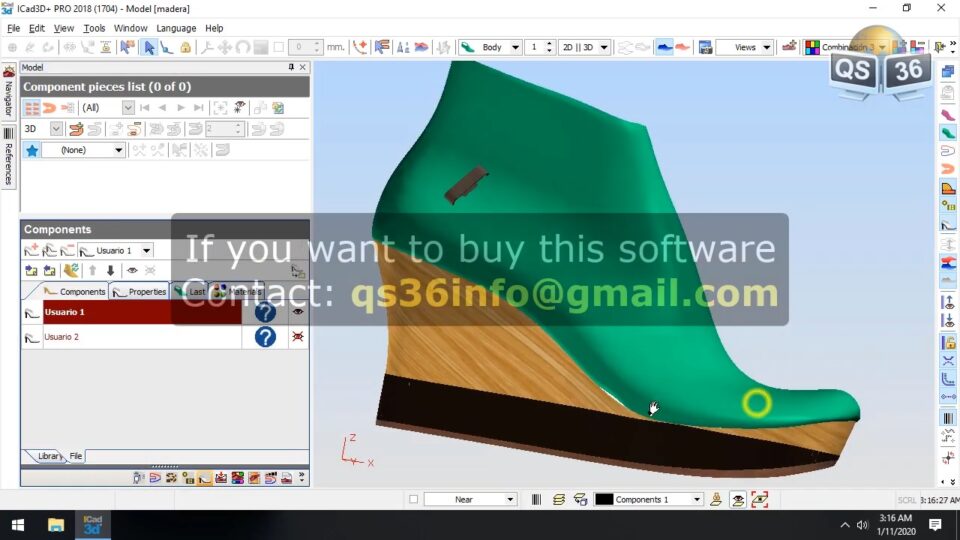Toggle the eye icon in bottom status toolbar
The width and height of the screenshot is (960, 540).
pos(738,500)
